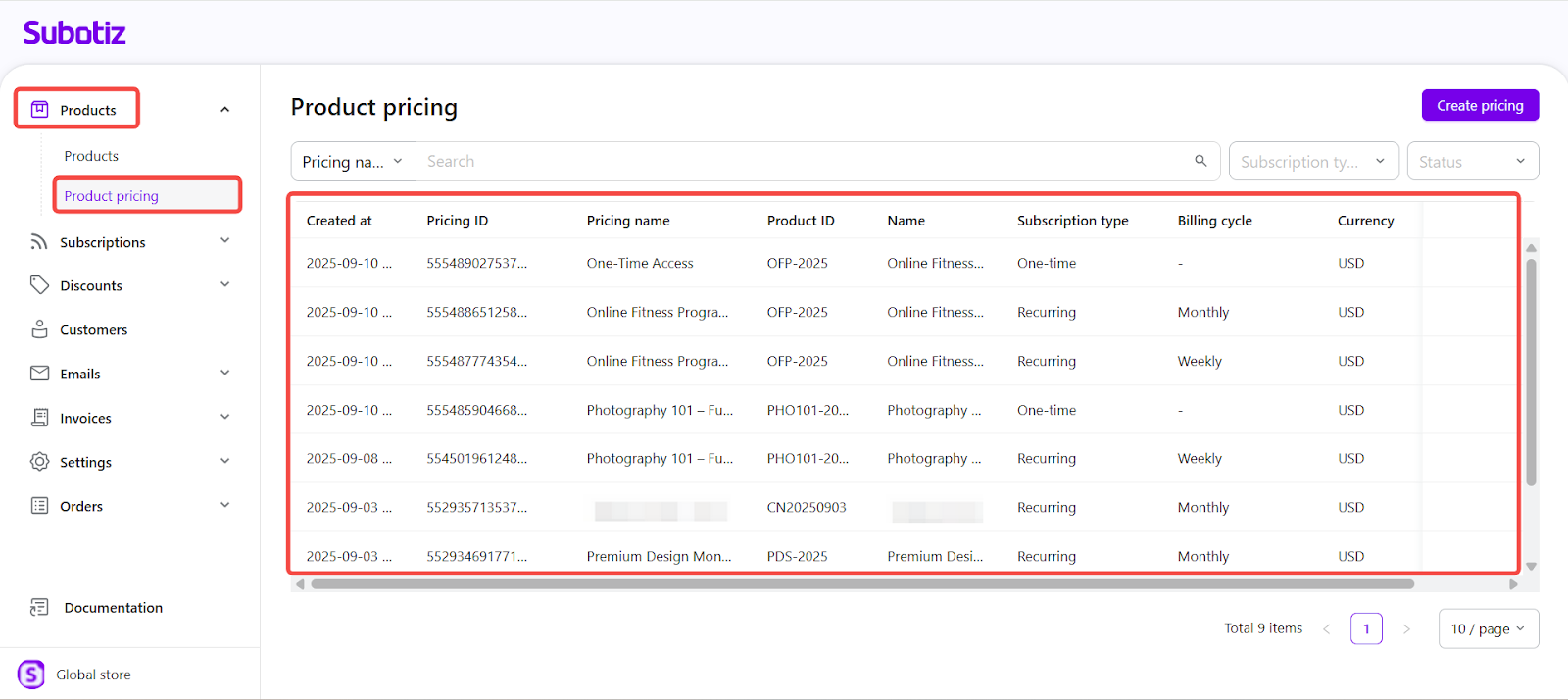
Task: Collapse the Products menu chevron
Action: click(225, 110)
